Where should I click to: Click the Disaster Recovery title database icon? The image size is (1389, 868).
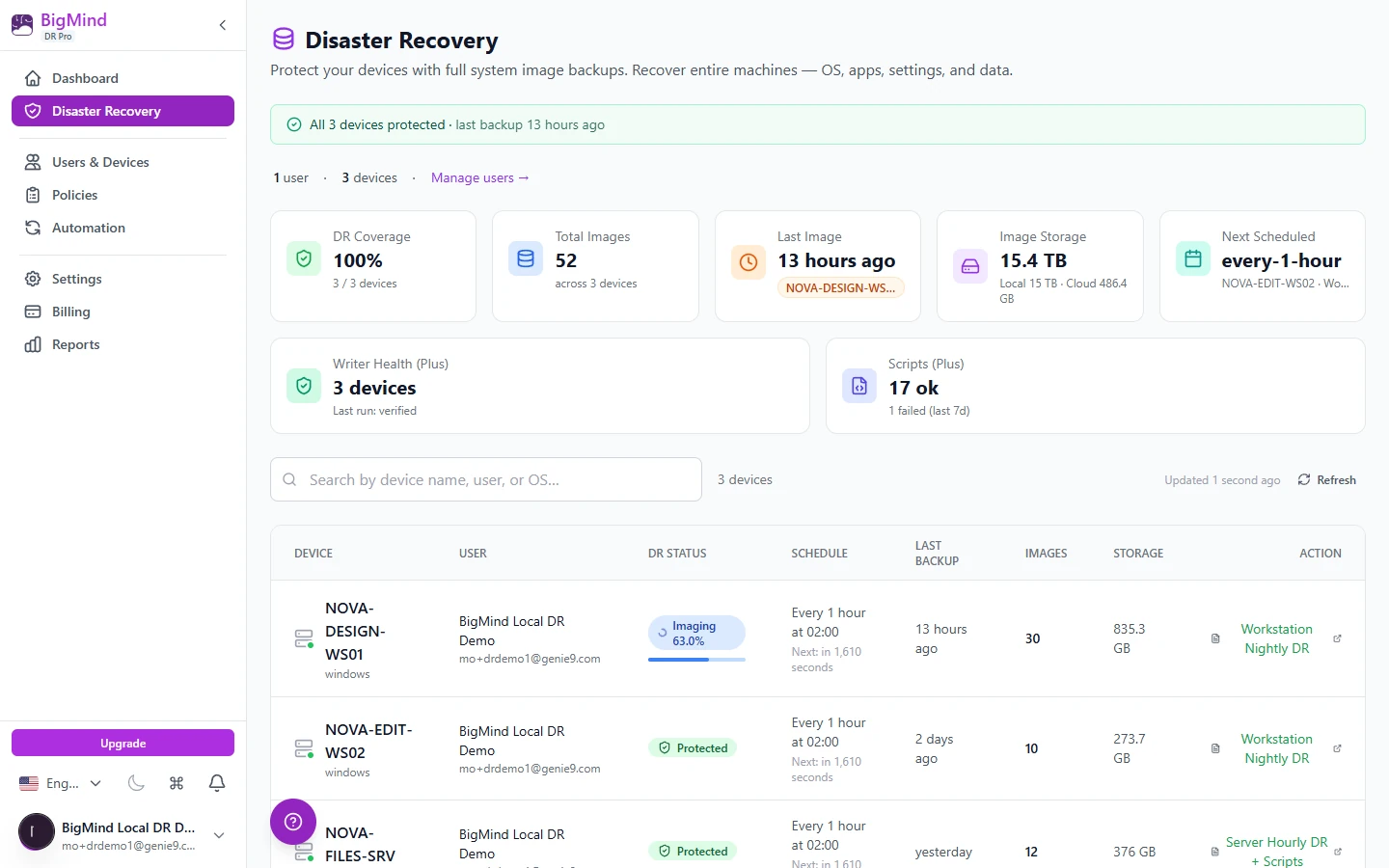point(284,39)
